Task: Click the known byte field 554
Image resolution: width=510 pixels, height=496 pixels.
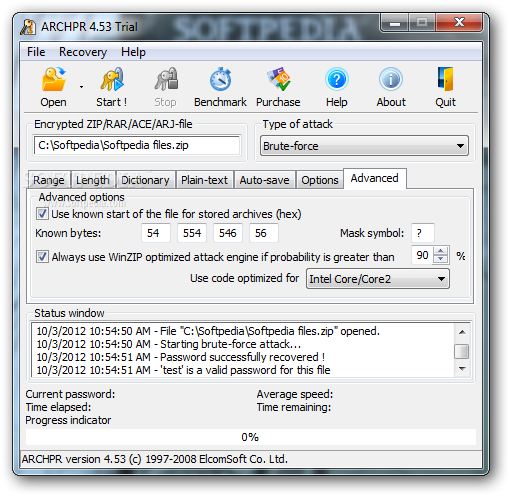Action: (x=192, y=233)
